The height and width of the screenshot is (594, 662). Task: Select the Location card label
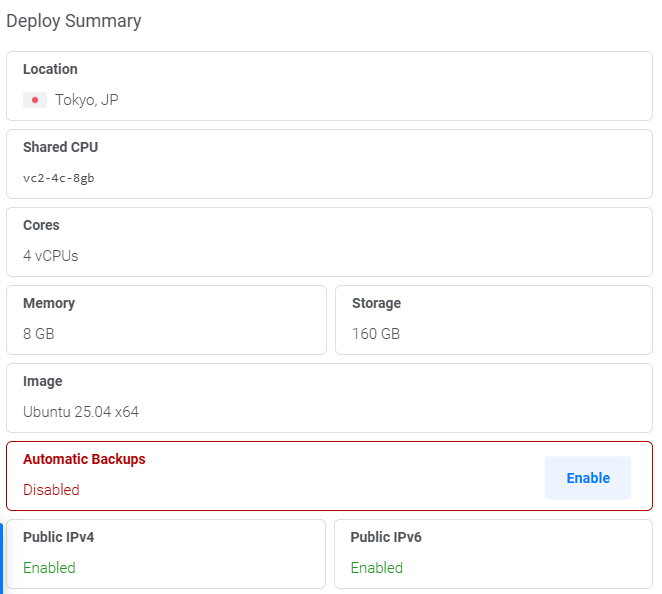50,69
